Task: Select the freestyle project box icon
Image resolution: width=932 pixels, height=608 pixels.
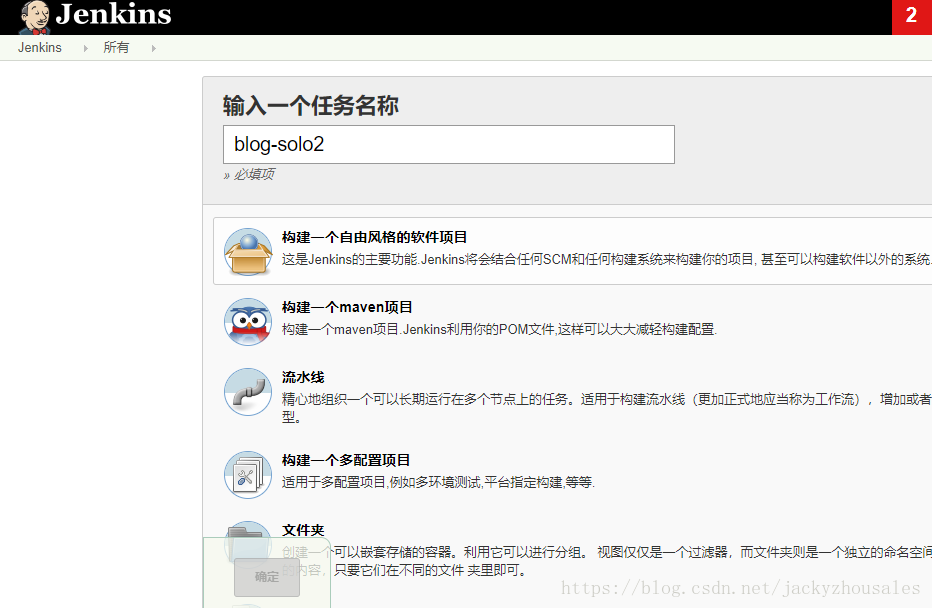Action: [248, 251]
